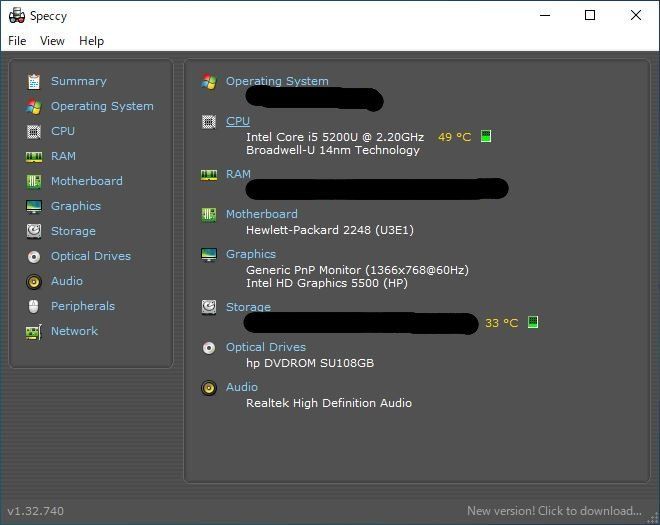The height and width of the screenshot is (525, 660).
Task: Click the RAM stick icon in sidebar
Action: pos(34,157)
